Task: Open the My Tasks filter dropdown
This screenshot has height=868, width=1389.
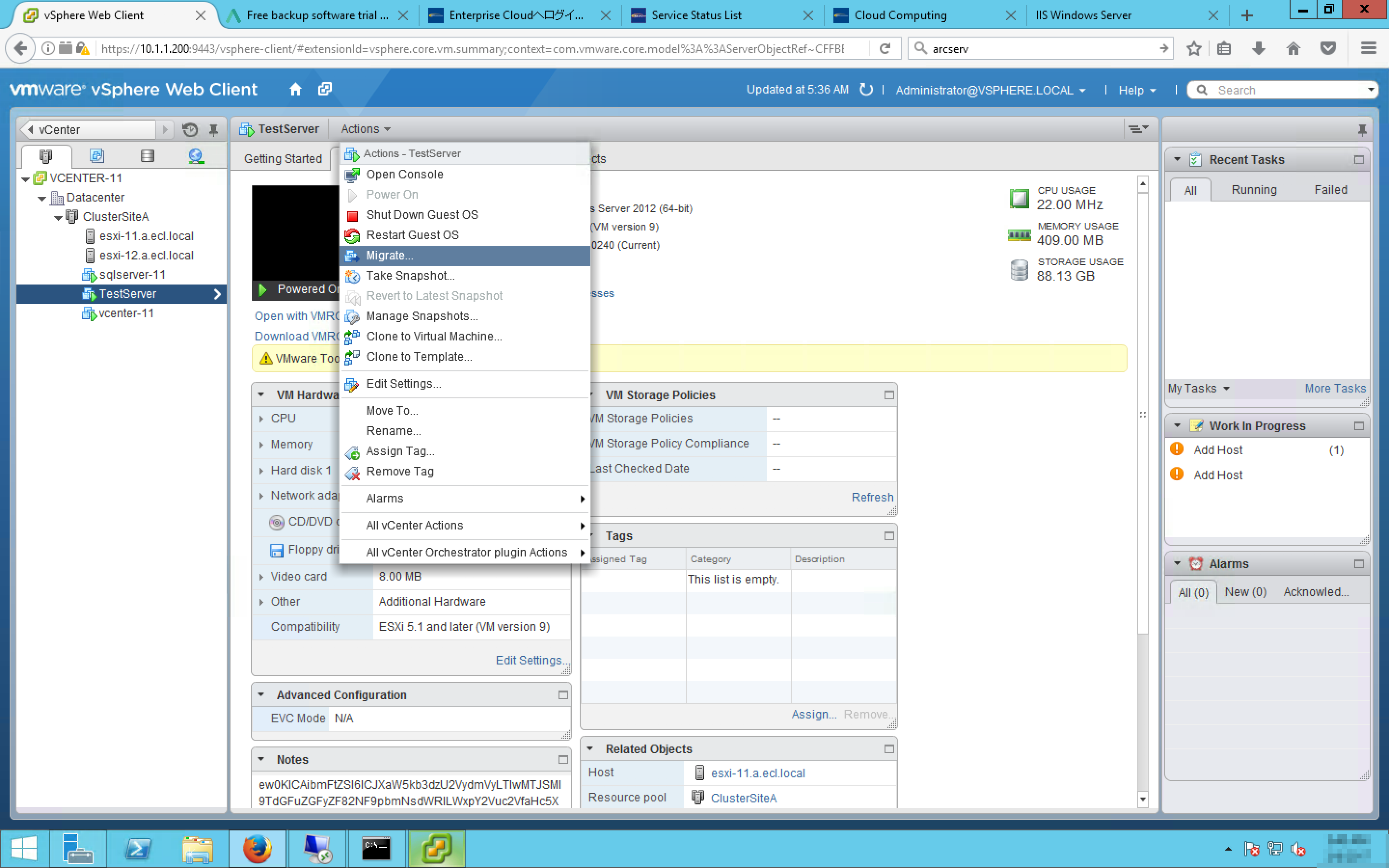Action: [x=1198, y=389]
